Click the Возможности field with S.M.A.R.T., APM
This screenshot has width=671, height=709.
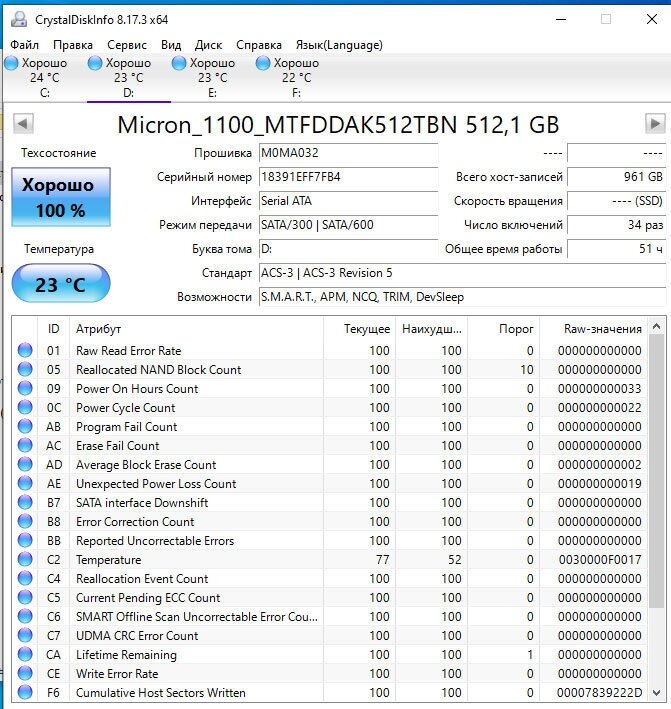(462, 297)
